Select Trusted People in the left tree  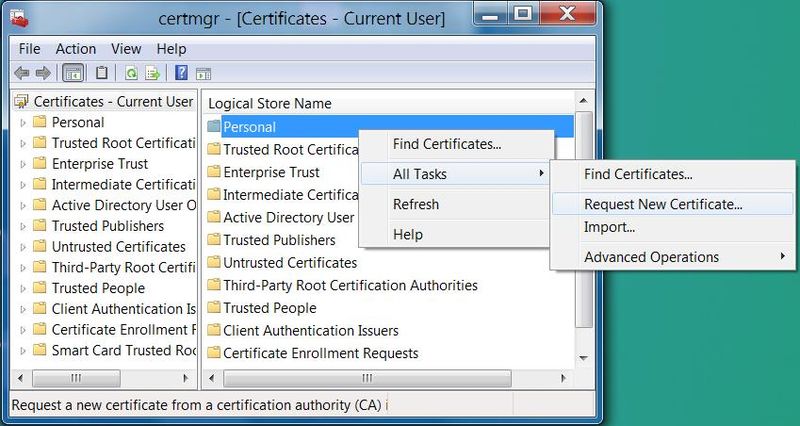(98, 288)
